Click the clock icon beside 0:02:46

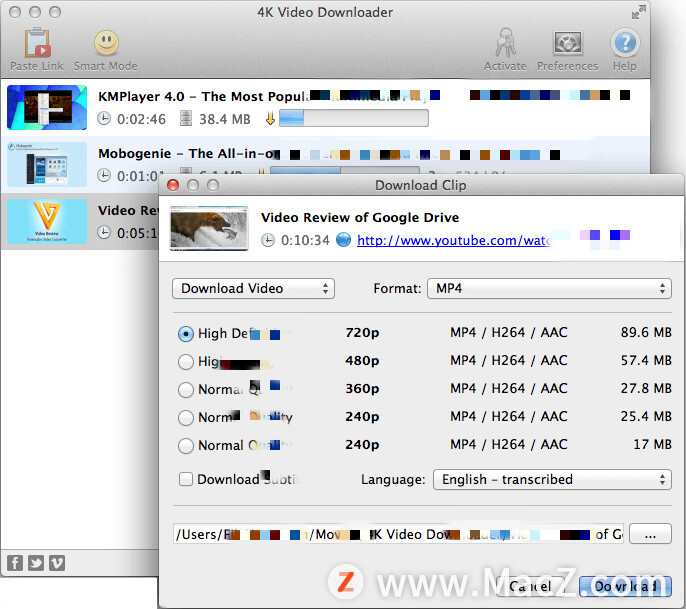(x=104, y=119)
